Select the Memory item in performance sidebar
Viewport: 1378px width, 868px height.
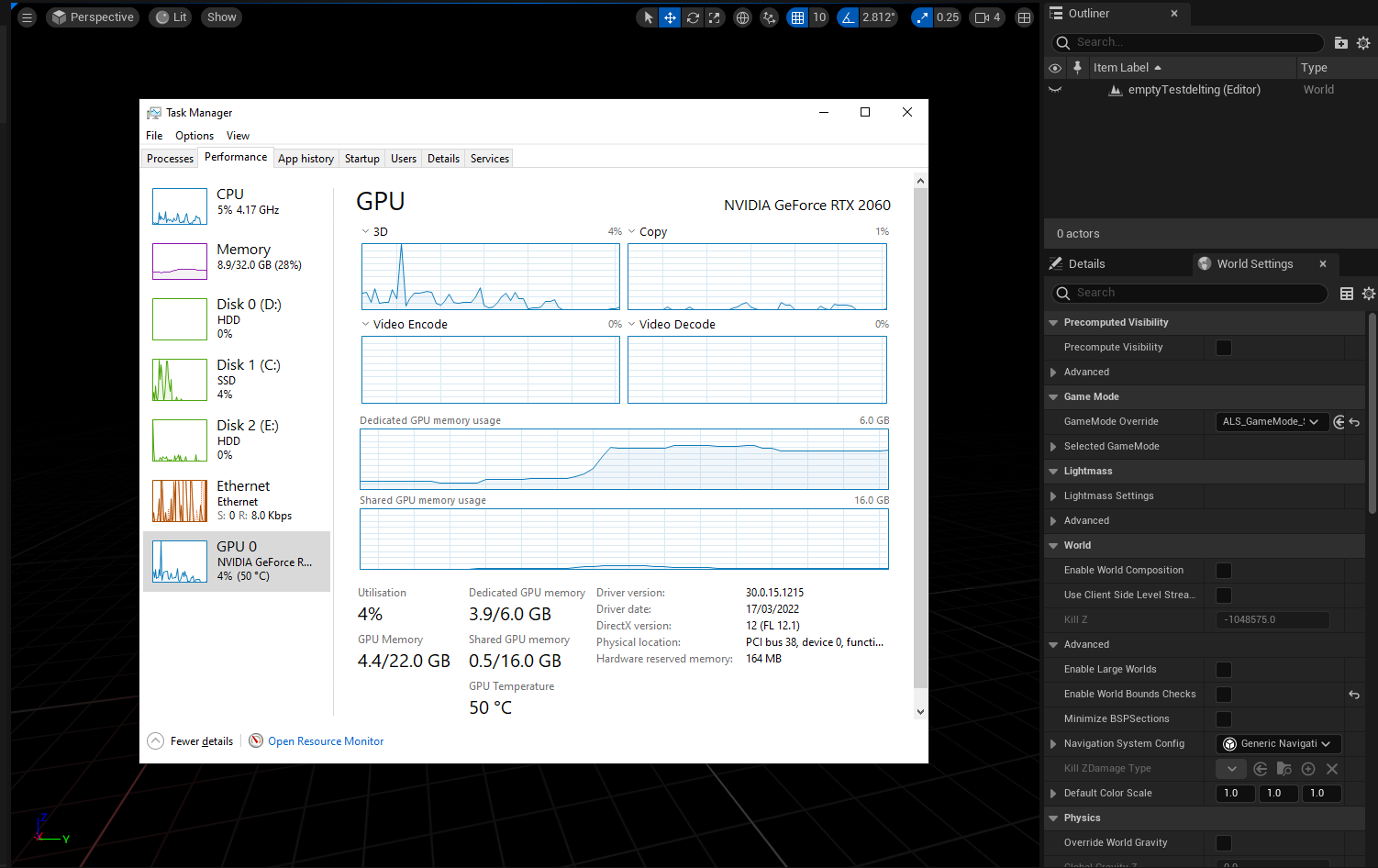point(237,261)
